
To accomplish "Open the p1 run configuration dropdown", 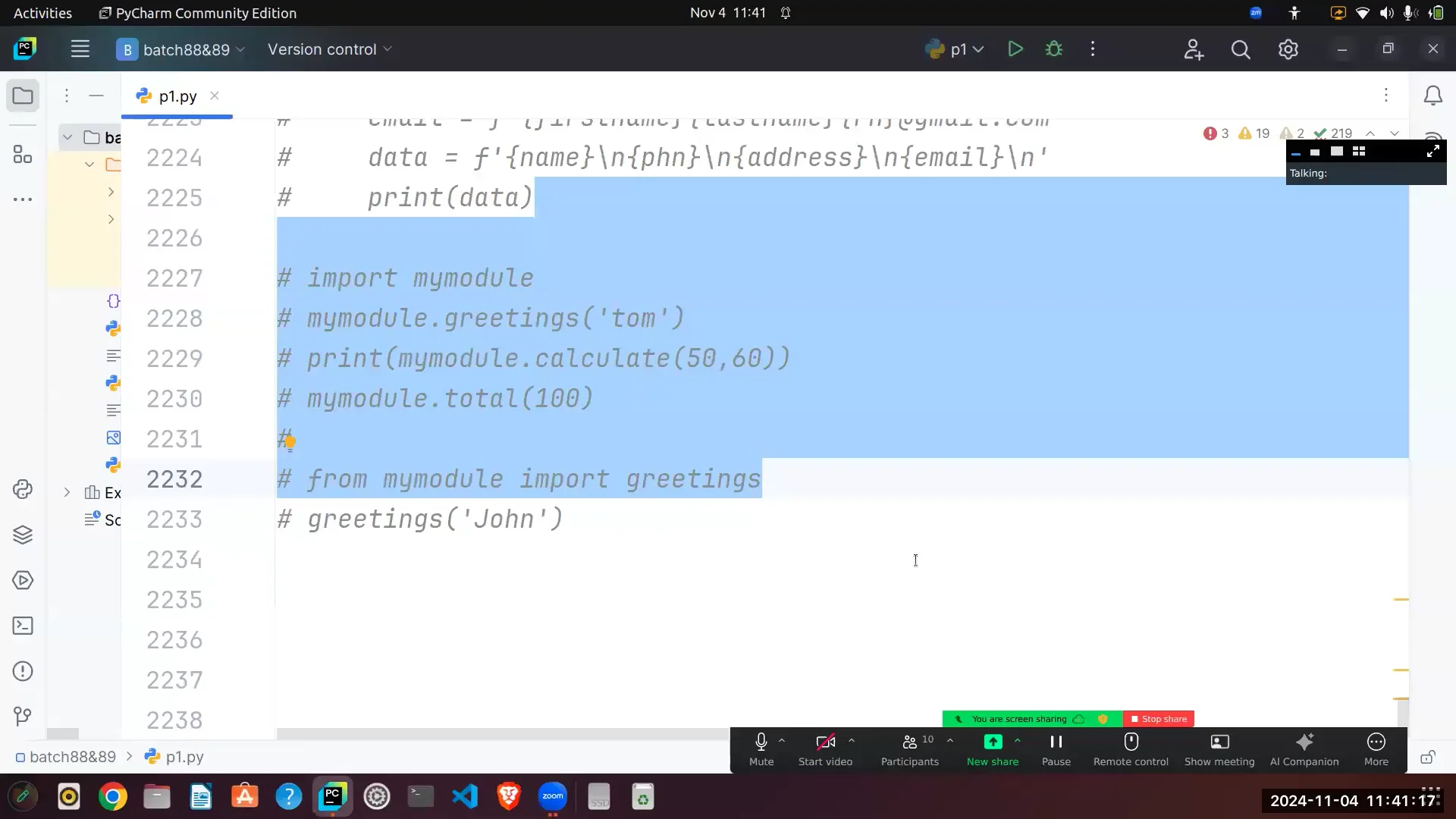I will (959, 49).
